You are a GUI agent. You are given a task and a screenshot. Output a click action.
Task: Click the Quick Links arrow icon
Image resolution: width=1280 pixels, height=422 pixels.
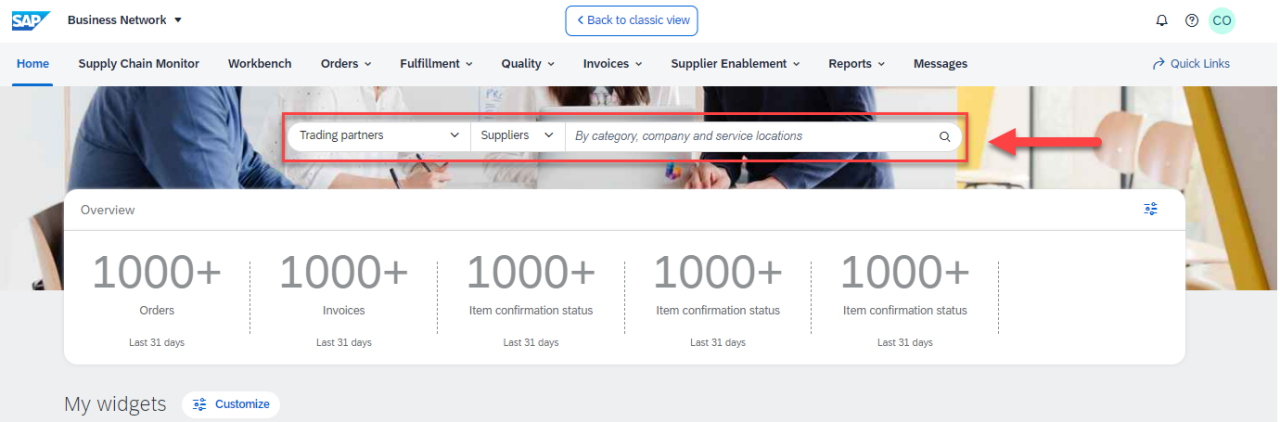tap(1159, 64)
